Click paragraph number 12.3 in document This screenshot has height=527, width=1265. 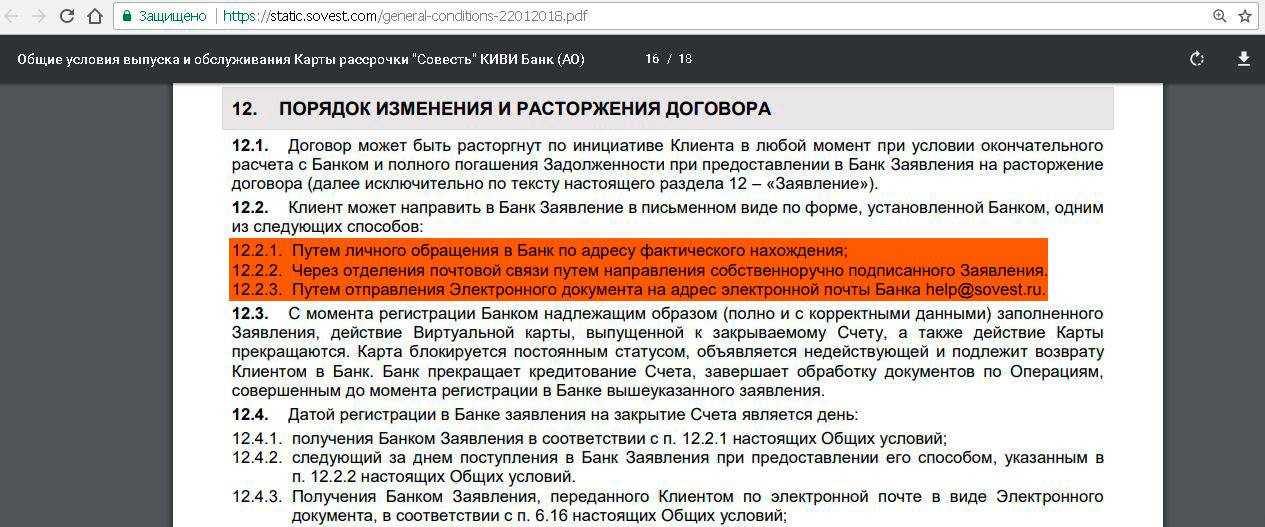pos(250,313)
